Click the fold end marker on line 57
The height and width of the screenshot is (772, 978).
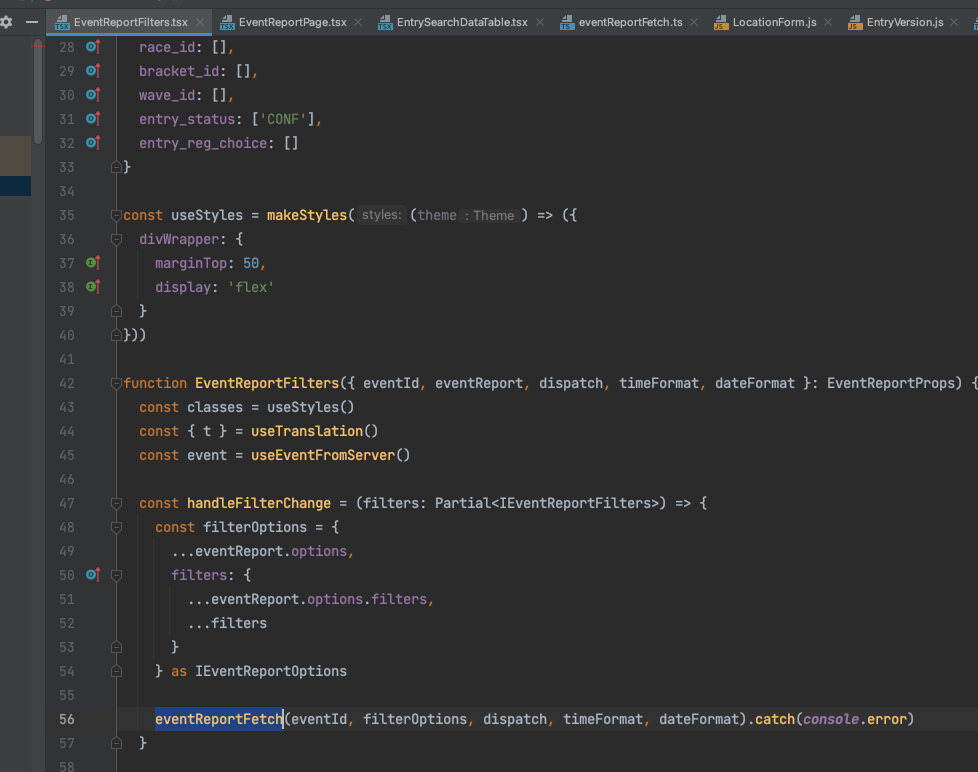pos(116,743)
